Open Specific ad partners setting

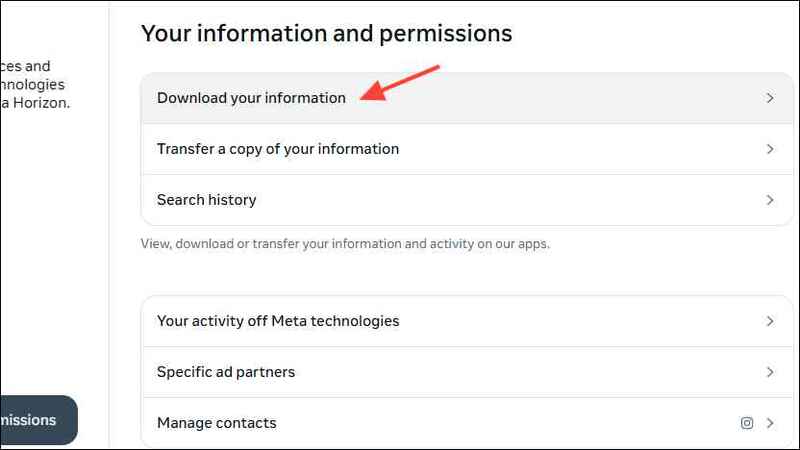tap(467, 372)
